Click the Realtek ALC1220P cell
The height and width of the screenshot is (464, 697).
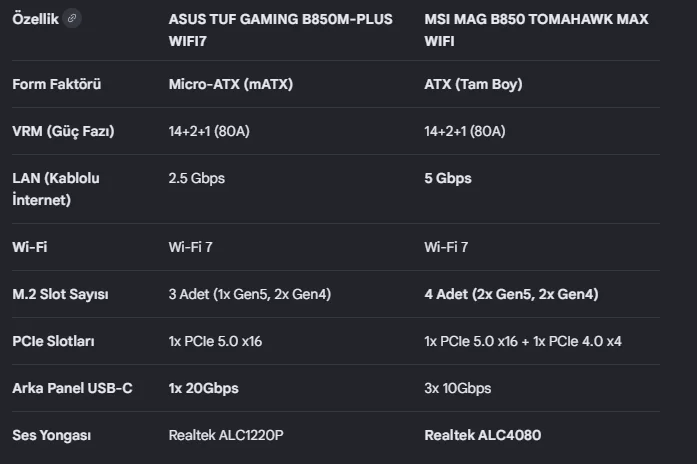pos(226,435)
